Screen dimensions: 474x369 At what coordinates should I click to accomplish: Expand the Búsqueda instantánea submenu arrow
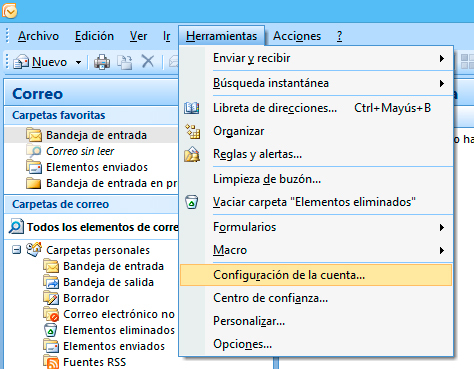pyautogui.click(x=442, y=83)
